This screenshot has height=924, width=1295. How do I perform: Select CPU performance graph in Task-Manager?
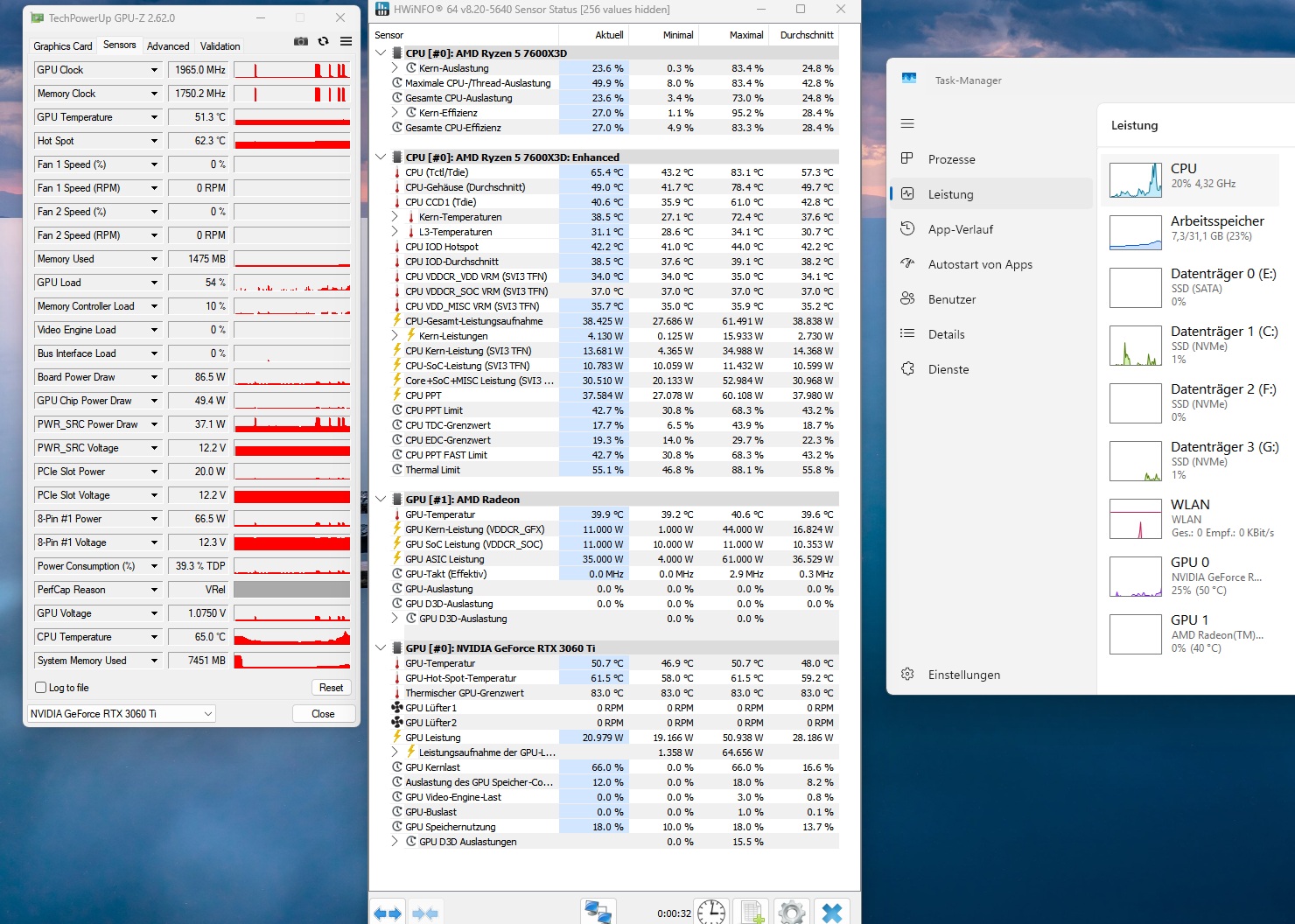click(1136, 180)
